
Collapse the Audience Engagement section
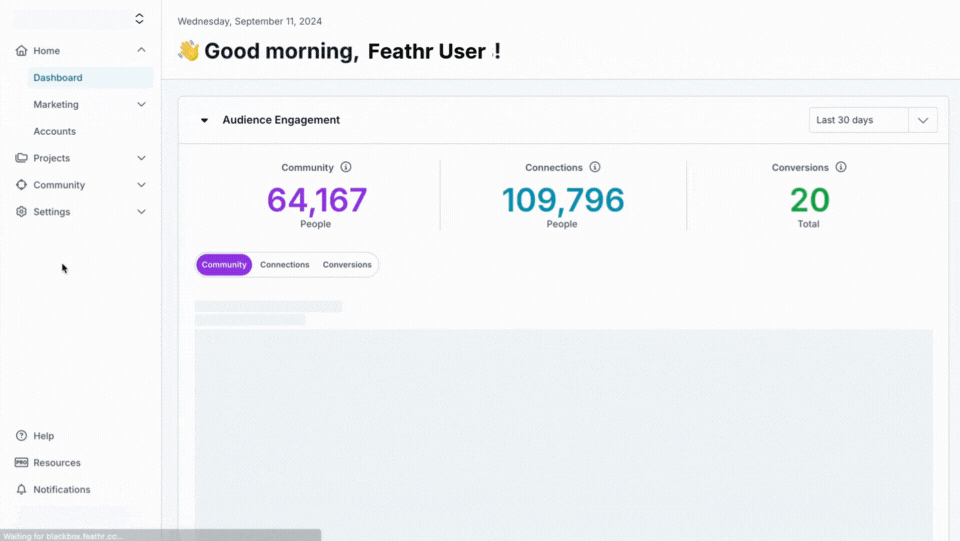[204, 120]
